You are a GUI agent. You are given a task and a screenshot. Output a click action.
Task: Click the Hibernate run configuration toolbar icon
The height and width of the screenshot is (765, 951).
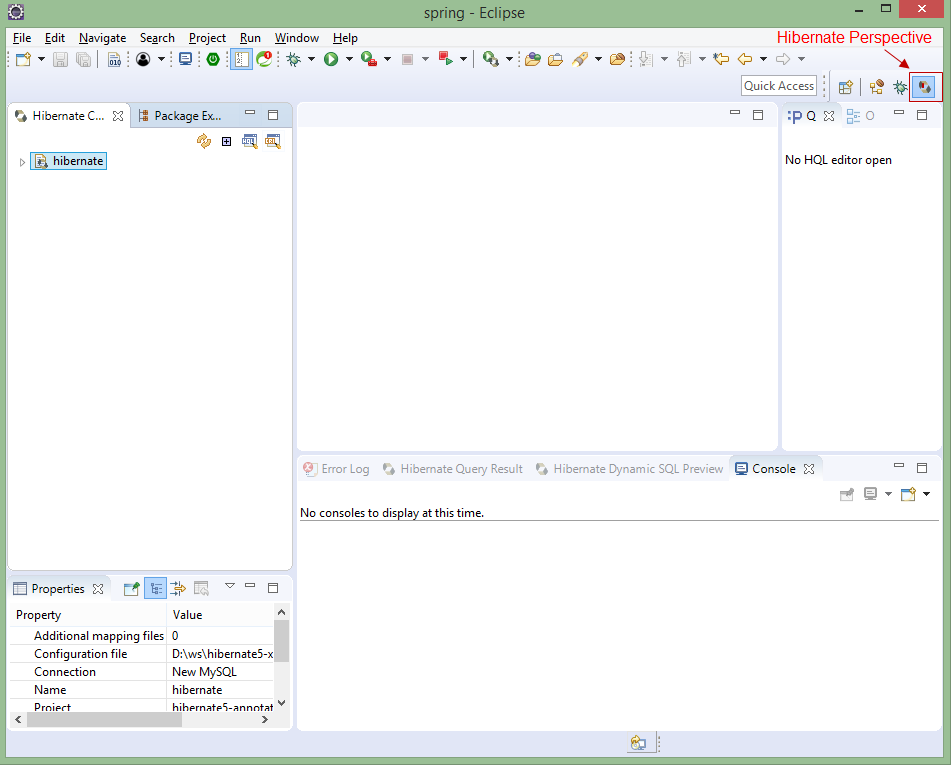491,59
